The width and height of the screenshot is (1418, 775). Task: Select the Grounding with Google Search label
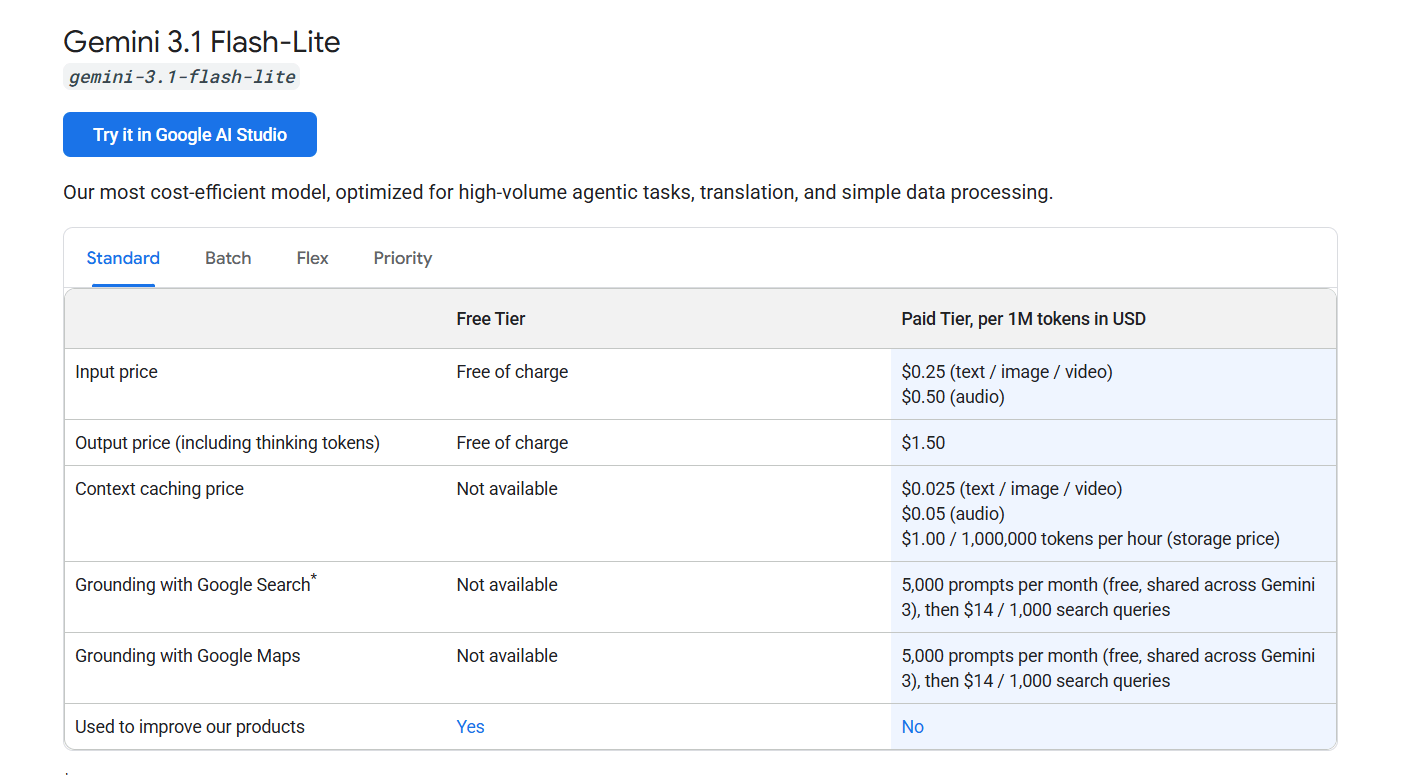[196, 584]
